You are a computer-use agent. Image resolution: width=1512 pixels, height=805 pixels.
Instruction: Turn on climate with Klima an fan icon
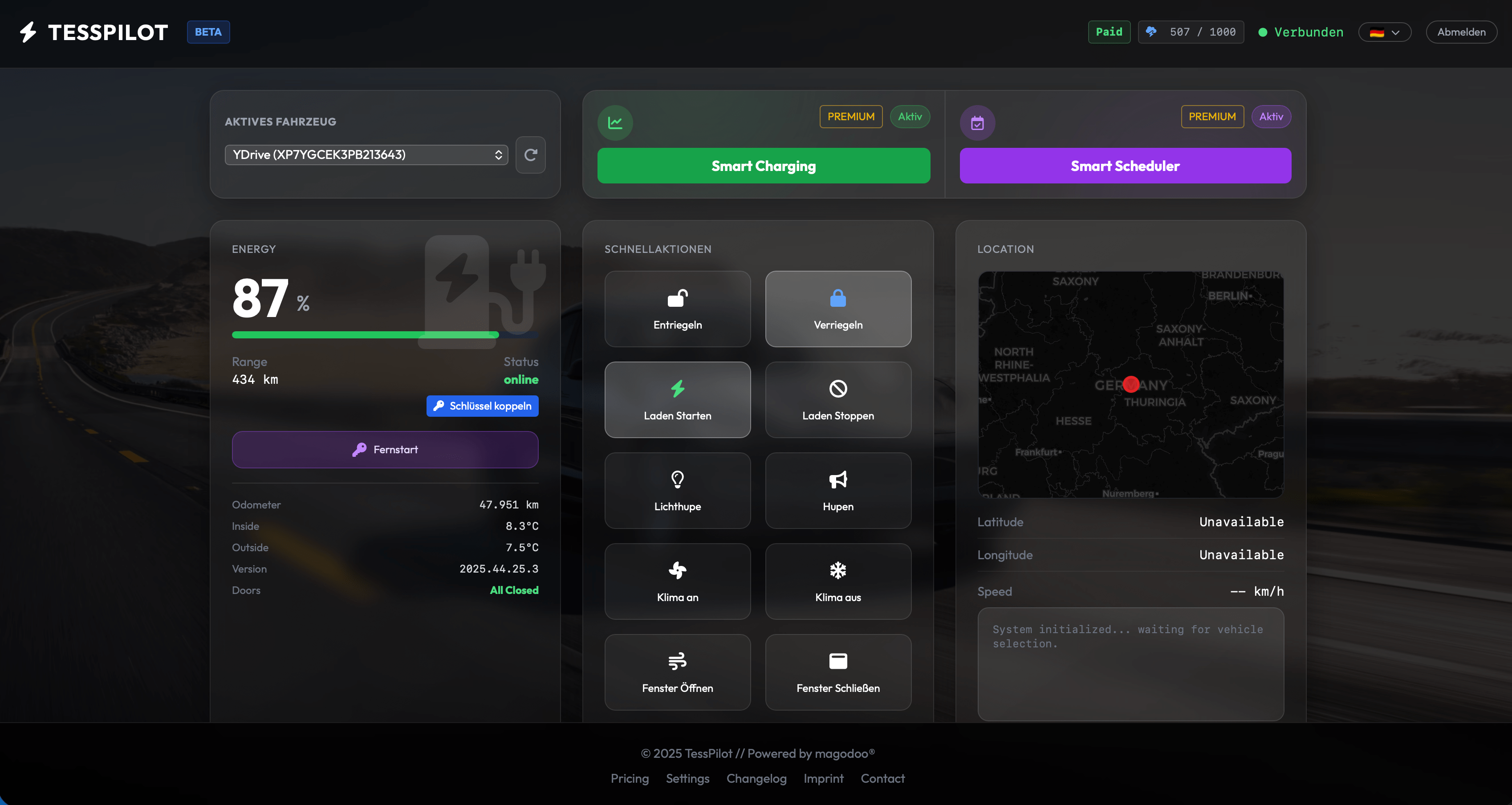(x=677, y=571)
